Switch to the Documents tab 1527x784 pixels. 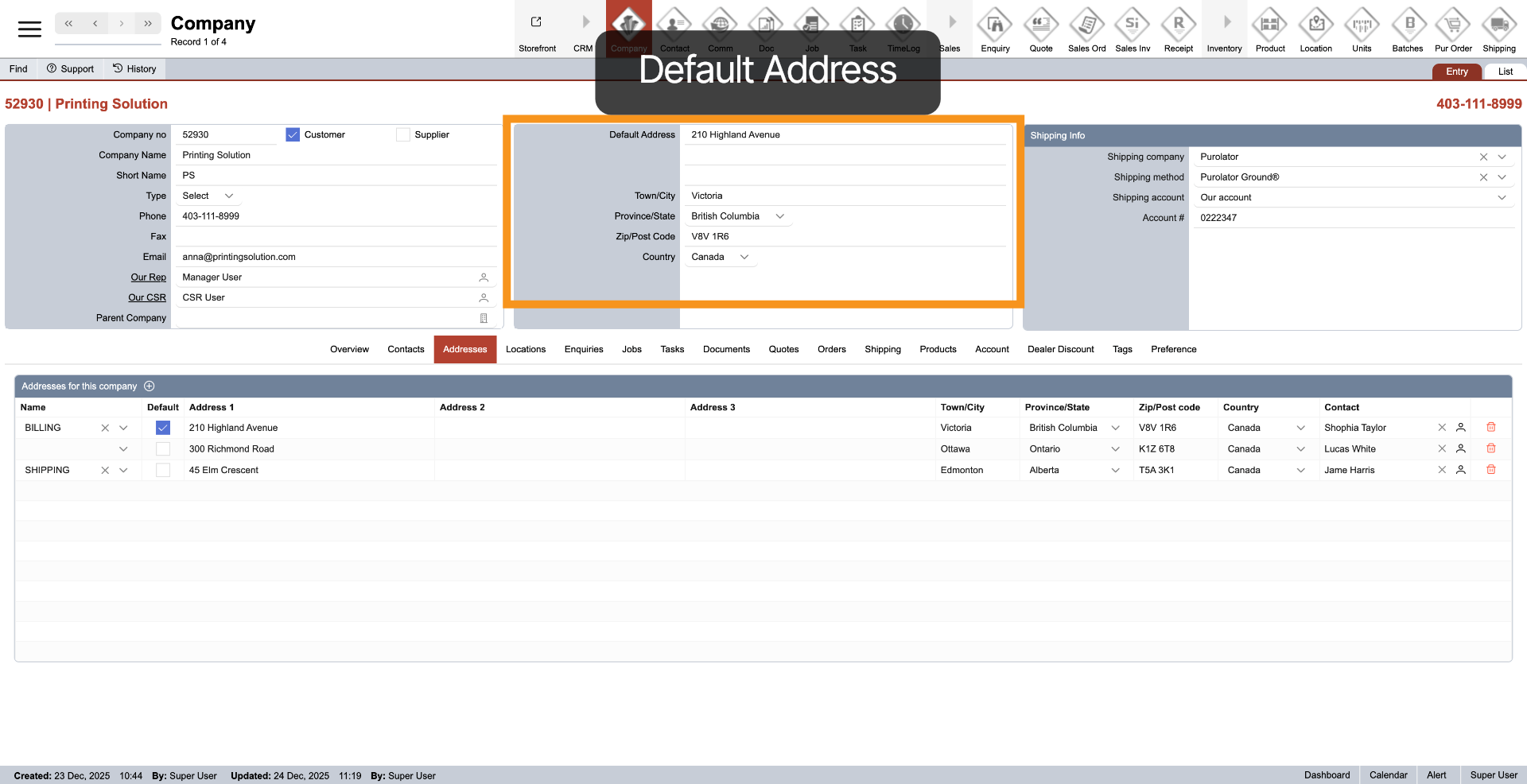pyautogui.click(x=726, y=349)
